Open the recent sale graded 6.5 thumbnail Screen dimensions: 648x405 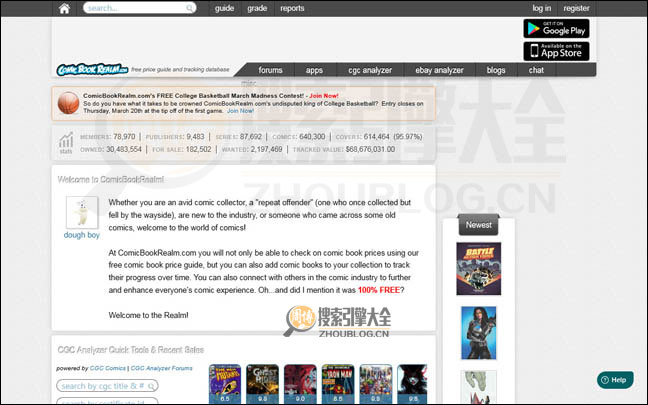point(225,384)
